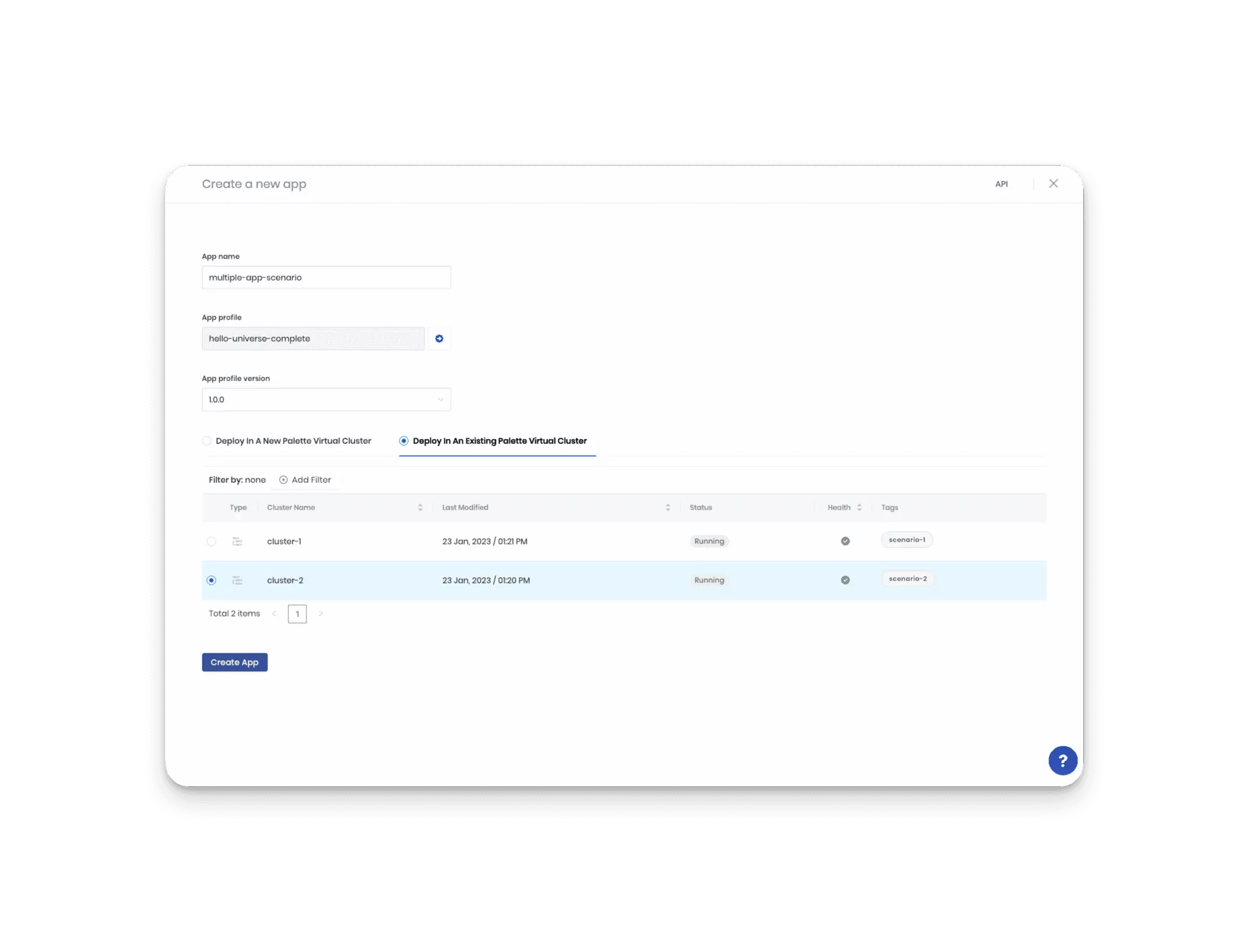The width and height of the screenshot is (1249, 952).
Task: Select Deploy In A New Palette Virtual Cluster
Action: point(207,441)
